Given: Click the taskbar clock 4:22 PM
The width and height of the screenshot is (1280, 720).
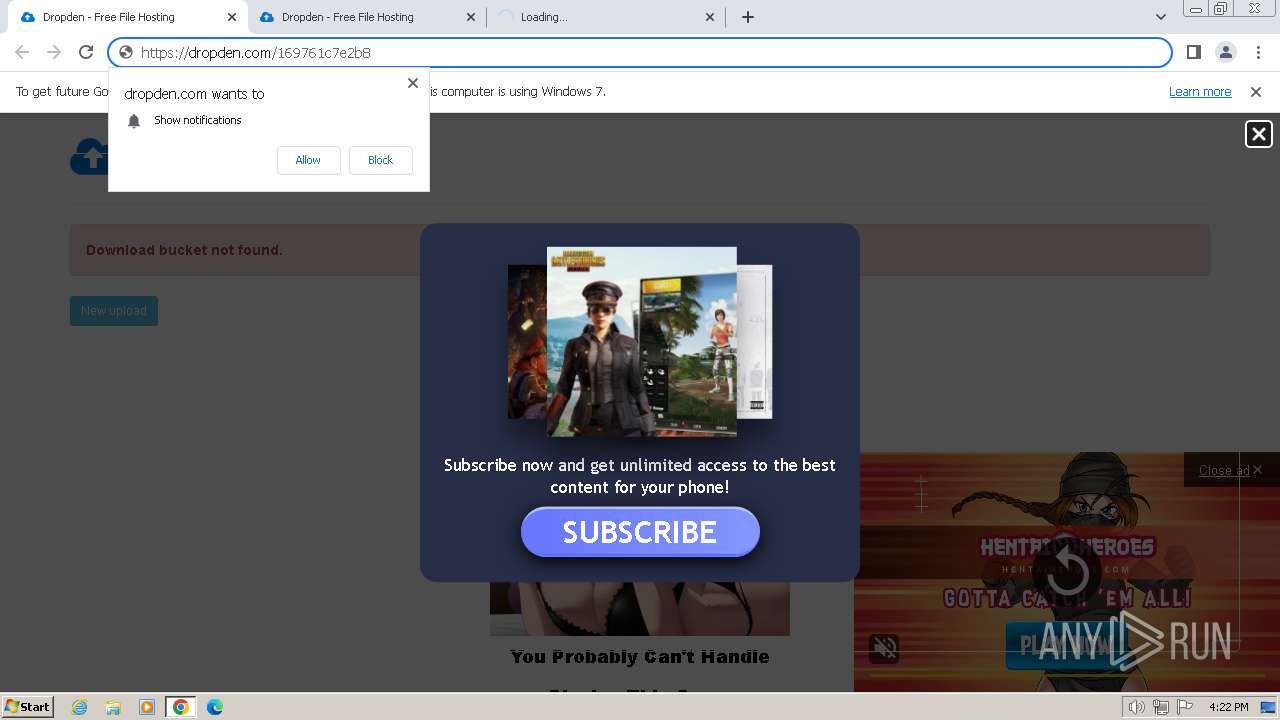Looking at the screenshot, I should point(1228,707).
